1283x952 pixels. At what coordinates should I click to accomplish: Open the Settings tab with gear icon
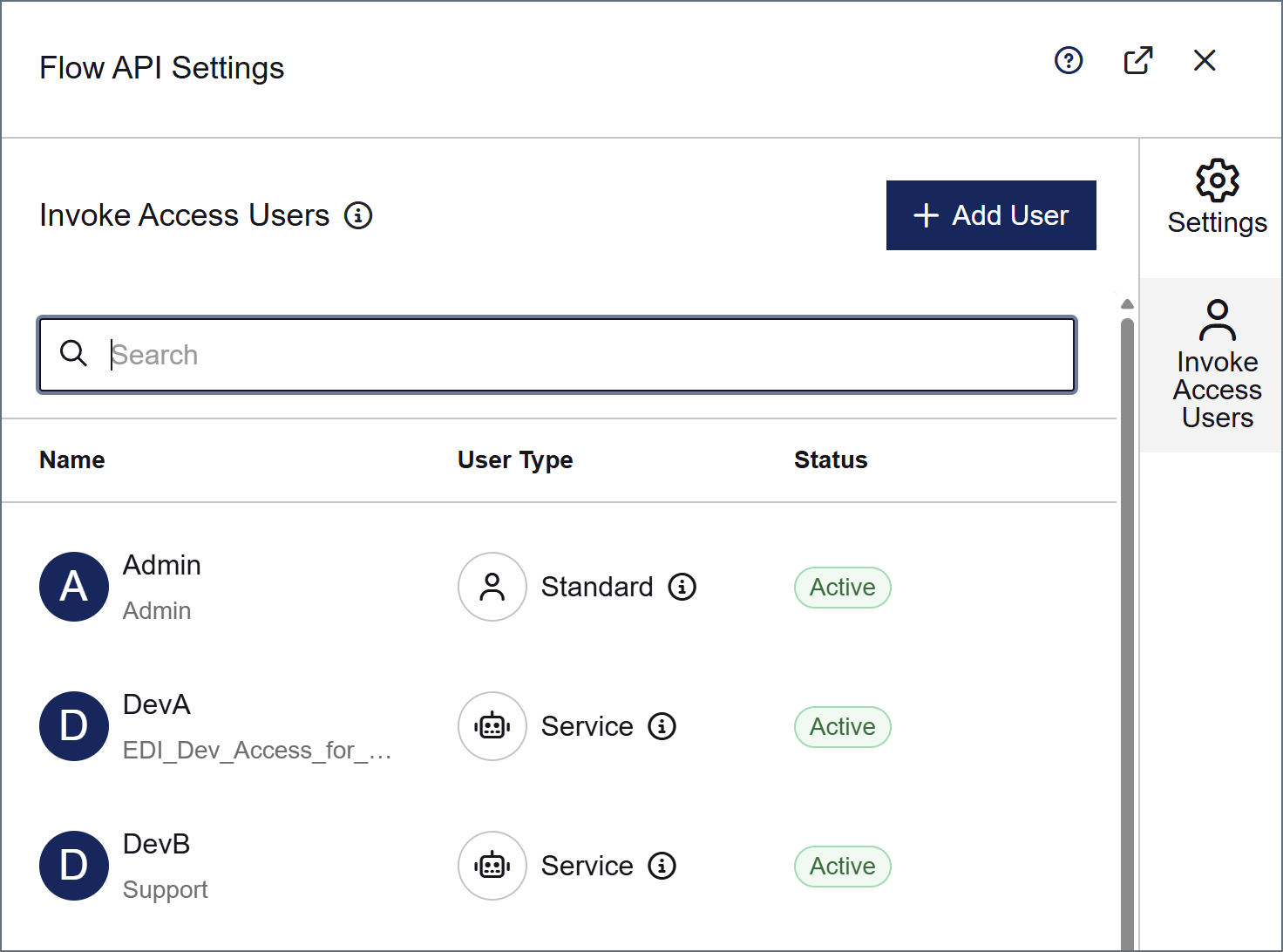click(x=1217, y=198)
